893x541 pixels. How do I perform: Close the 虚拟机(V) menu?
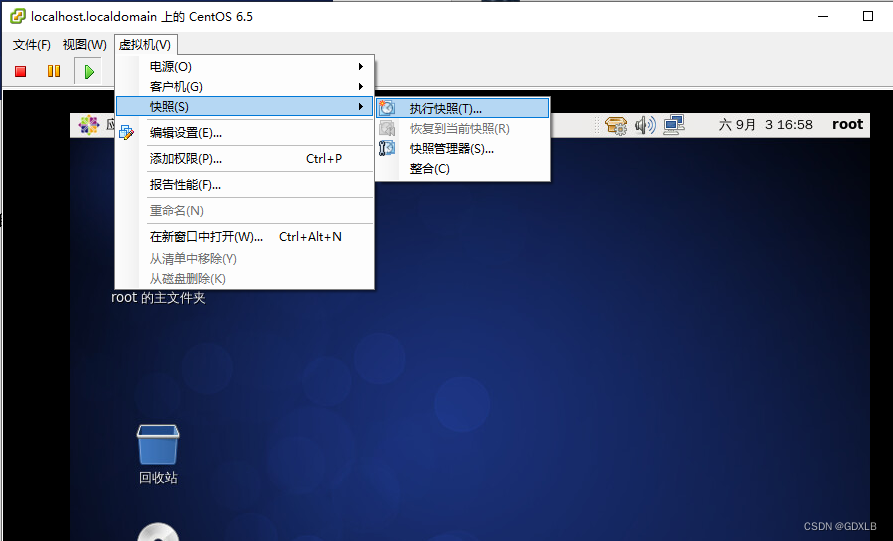[145, 44]
